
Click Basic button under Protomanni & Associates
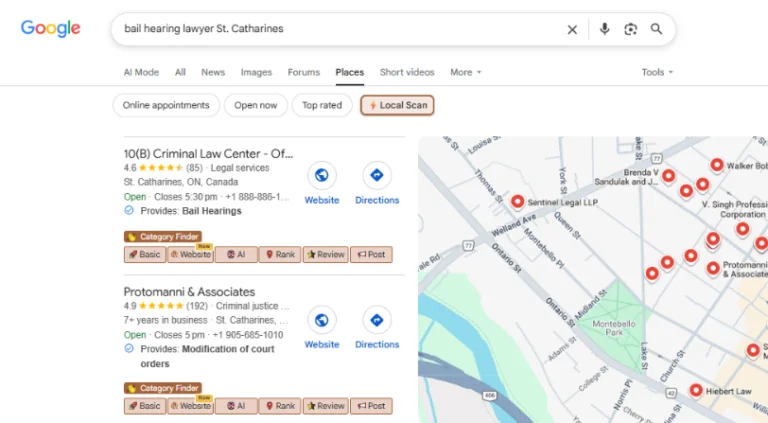coord(145,406)
